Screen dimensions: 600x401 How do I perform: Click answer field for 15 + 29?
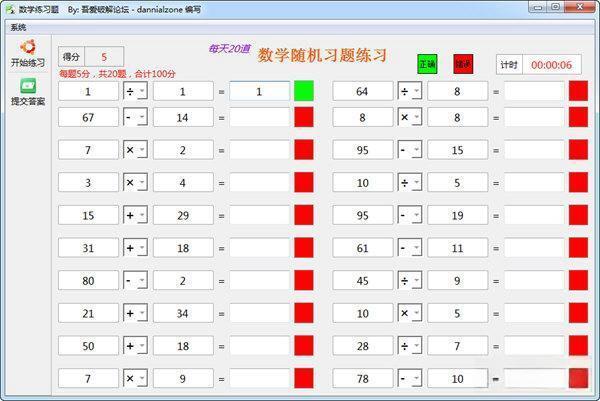(259, 215)
